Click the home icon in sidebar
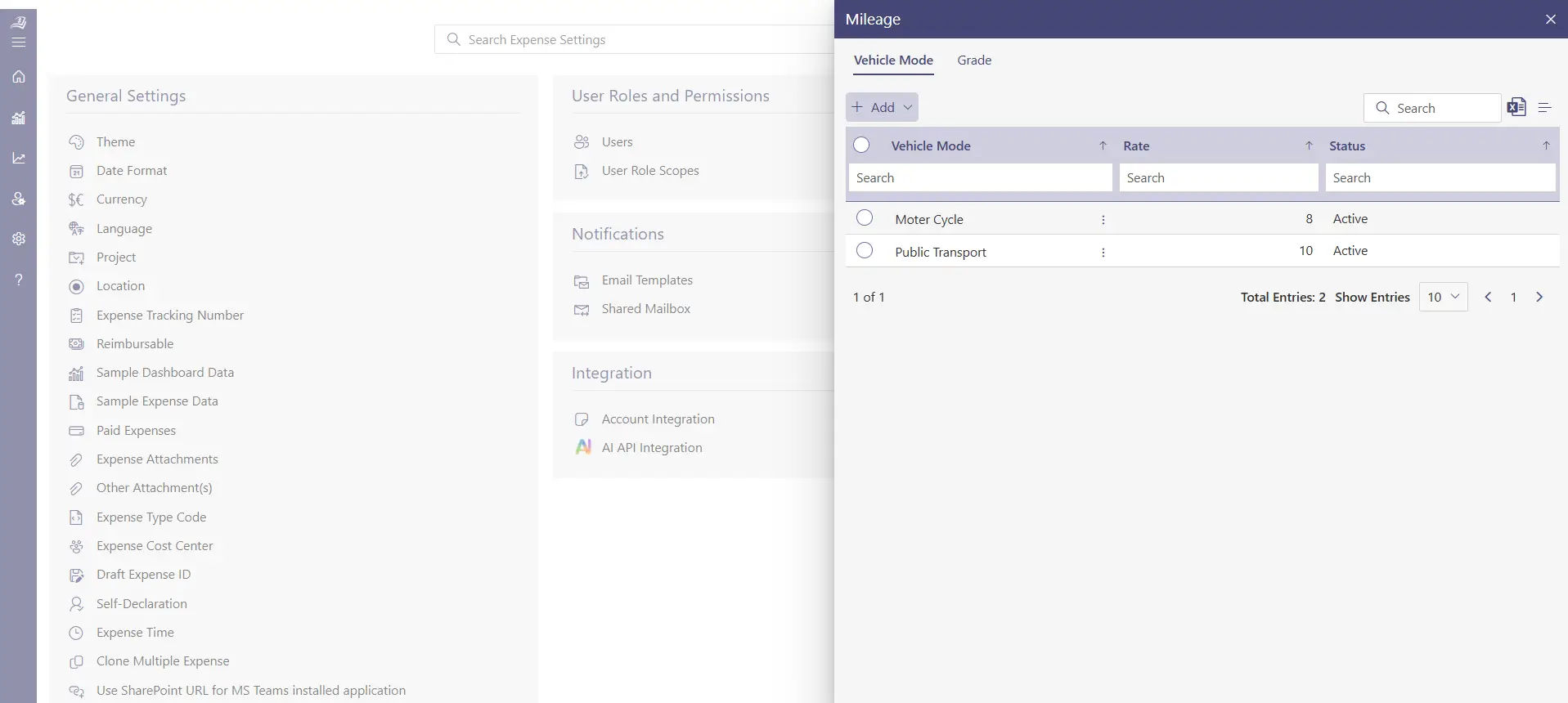Viewport: 1568px width, 703px height. click(x=18, y=77)
